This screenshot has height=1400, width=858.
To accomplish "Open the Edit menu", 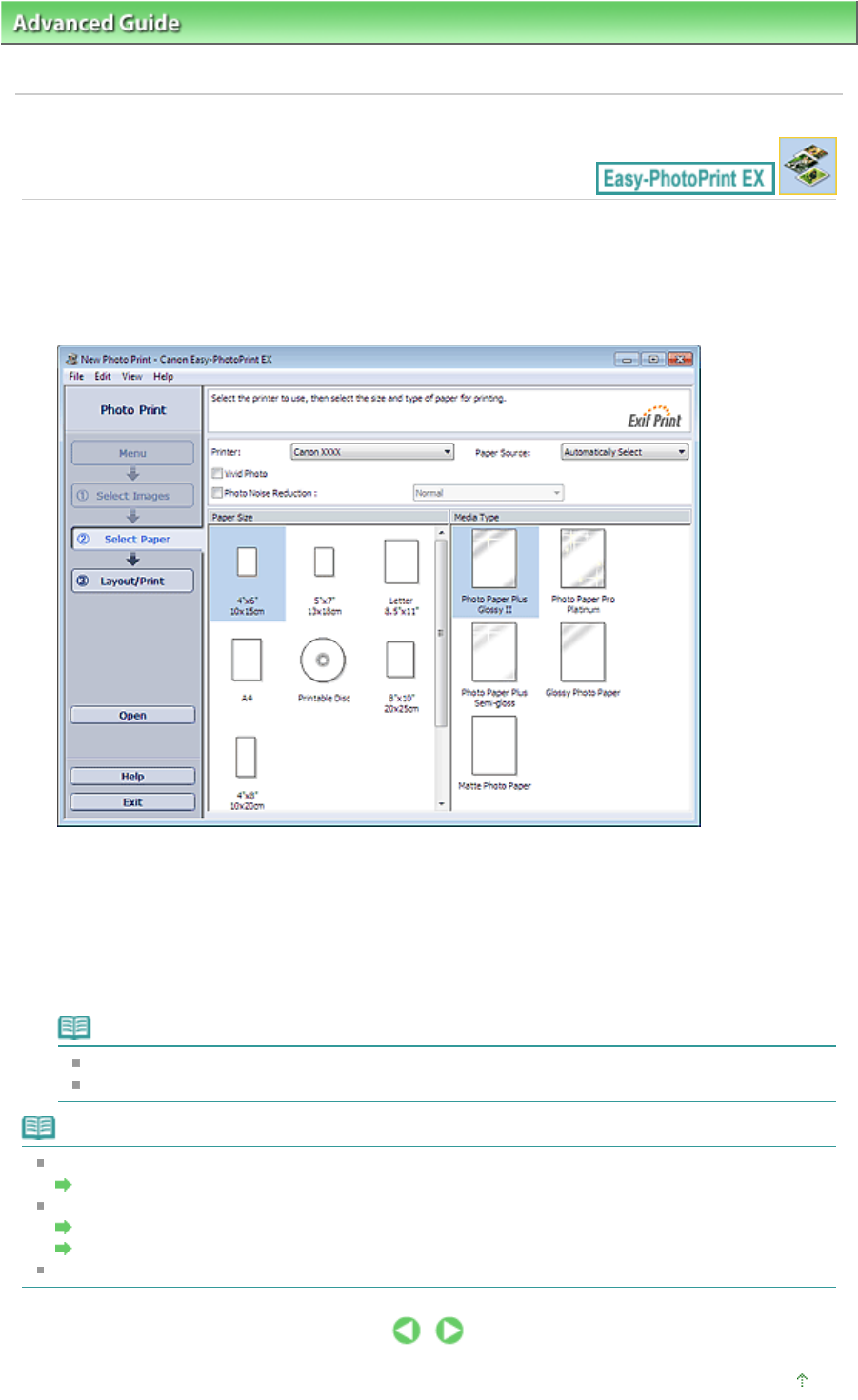I will pos(103,377).
